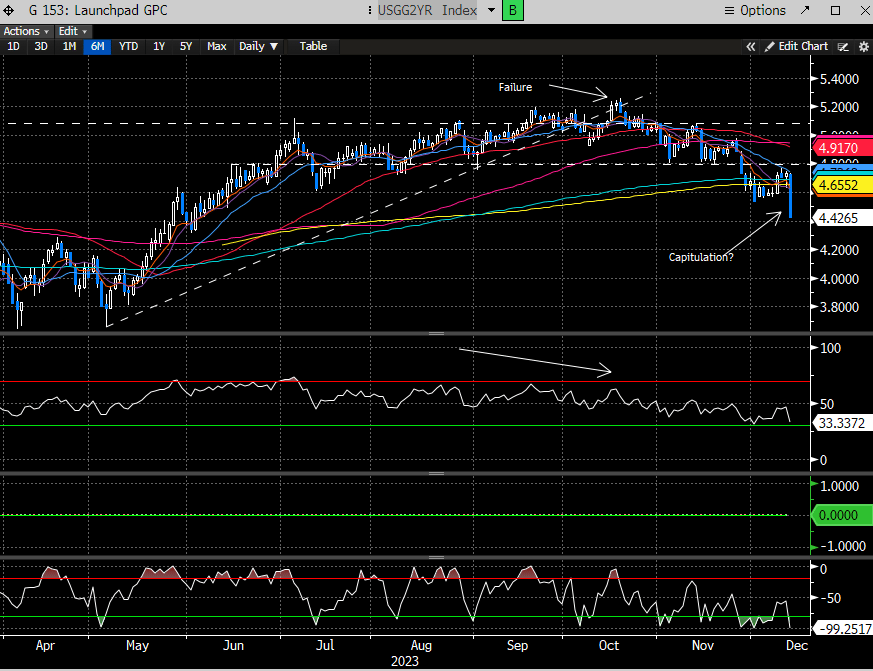Select the 1D time range
Image resolution: width=873 pixels, height=671 pixels.
[14, 46]
